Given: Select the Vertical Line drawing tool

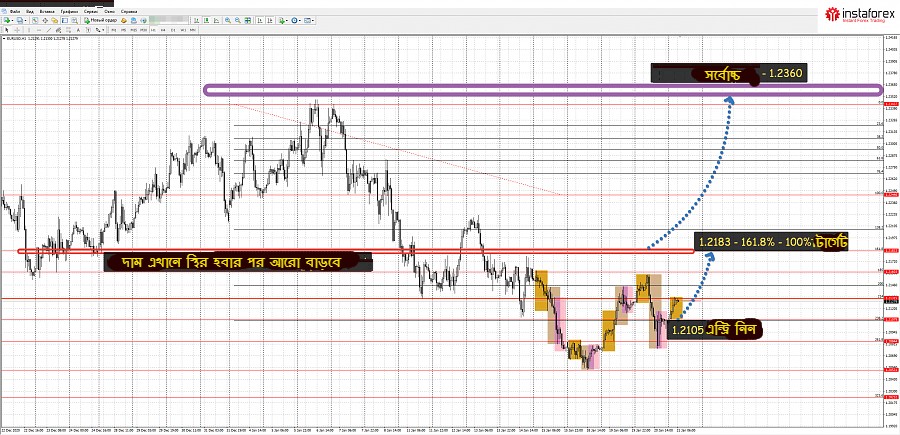Looking at the screenshot, I should click(29, 30).
